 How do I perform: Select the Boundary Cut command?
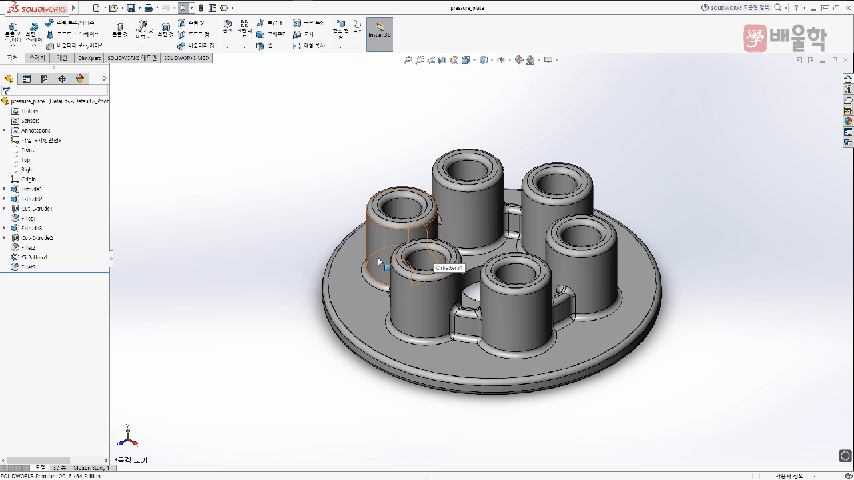point(196,46)
